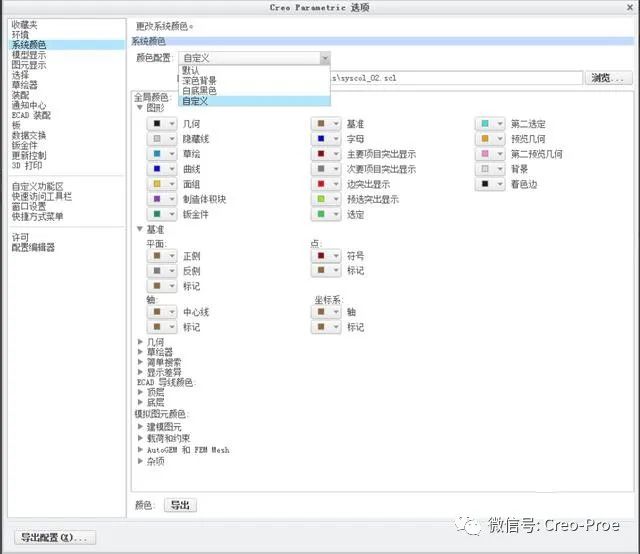Expand the 草绘器 collapsed section
Screen dimensions: 640x554
pos(140,352)
